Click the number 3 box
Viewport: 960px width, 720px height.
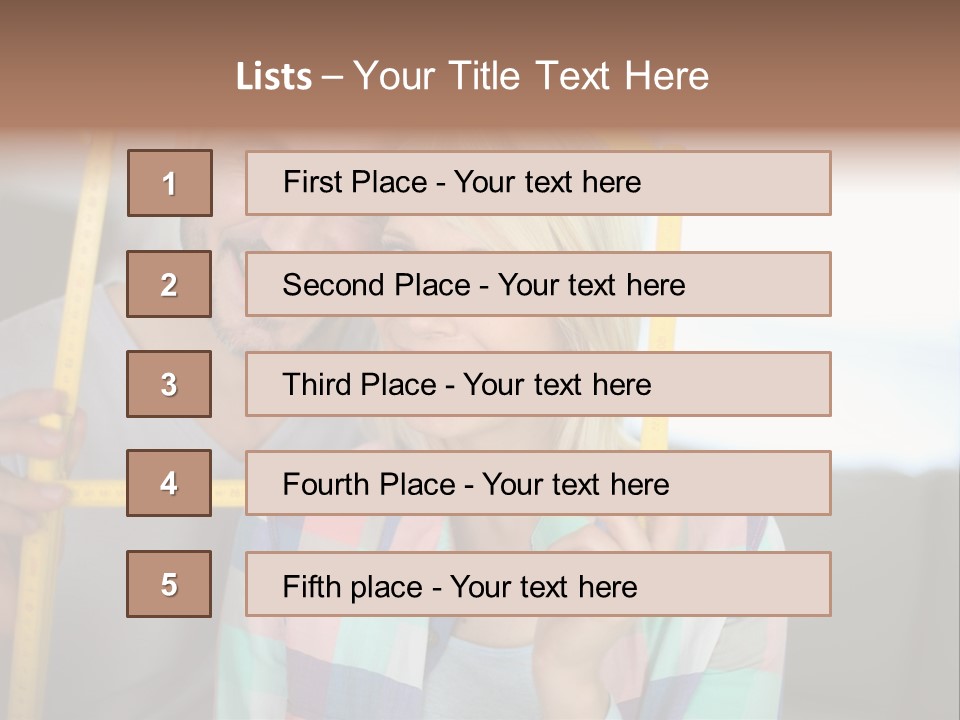169,384
